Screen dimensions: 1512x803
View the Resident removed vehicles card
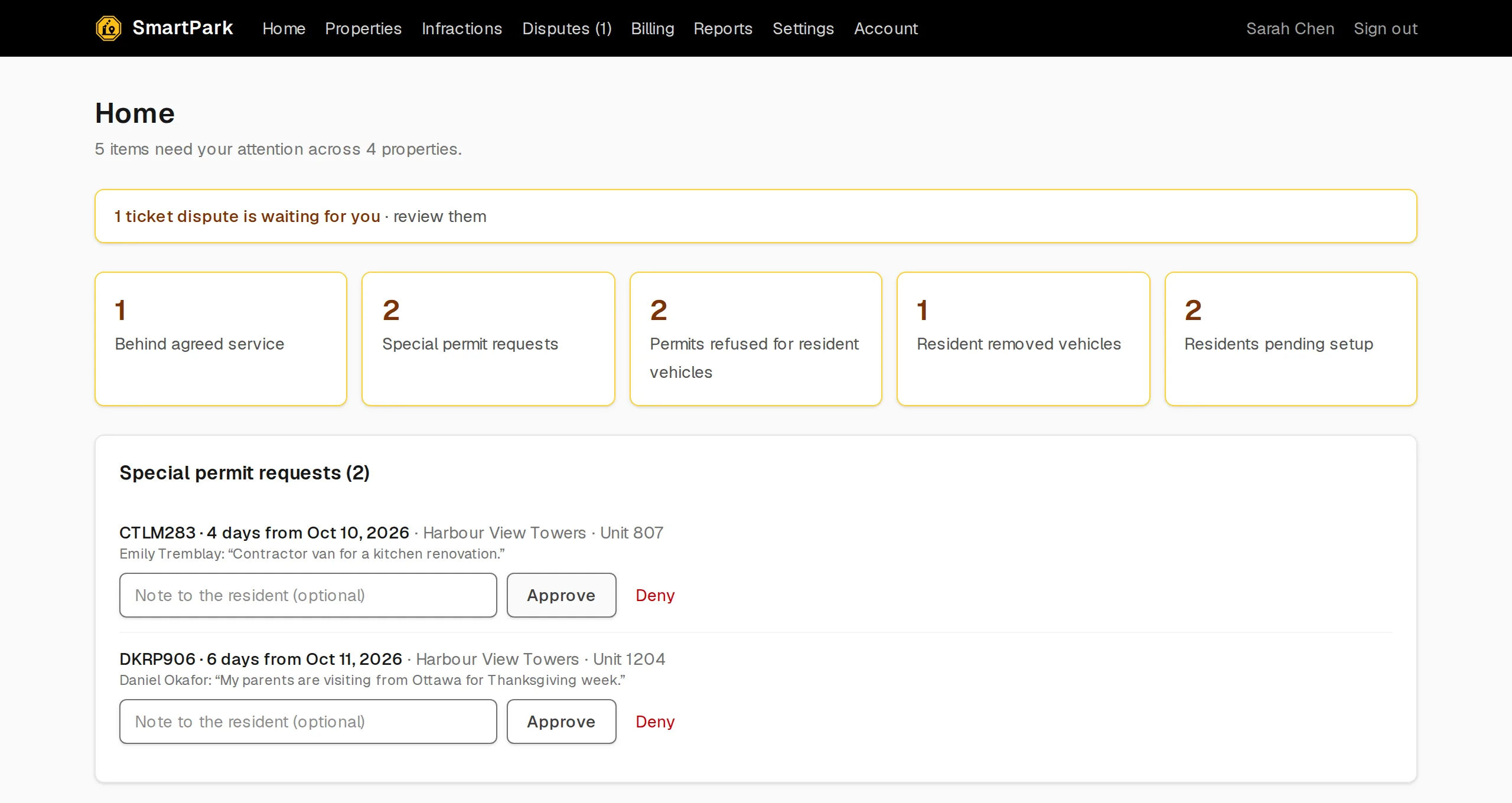[x=1024, y=339]
